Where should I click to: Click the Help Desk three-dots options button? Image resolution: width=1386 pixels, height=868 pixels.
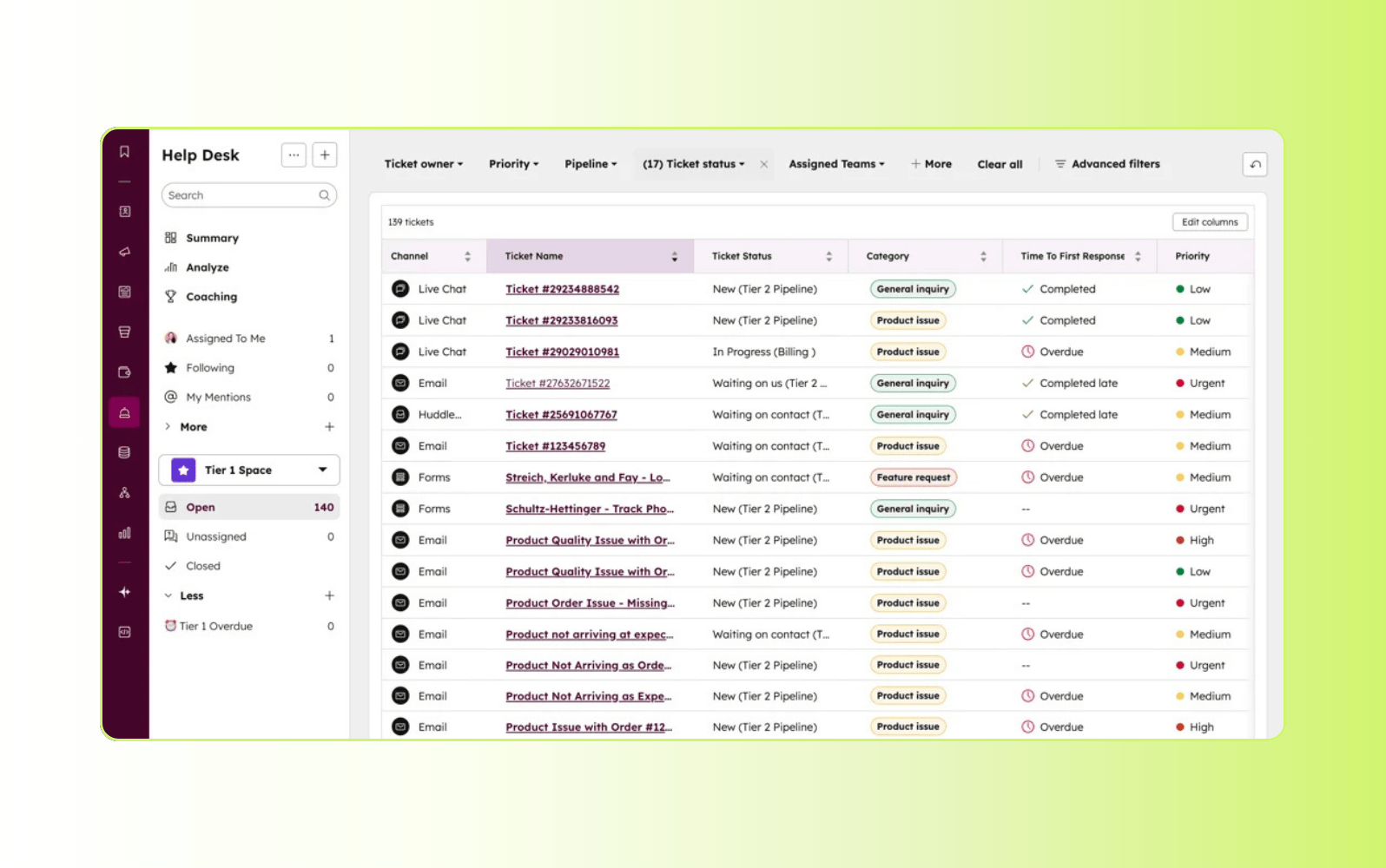tap(294, 155)
